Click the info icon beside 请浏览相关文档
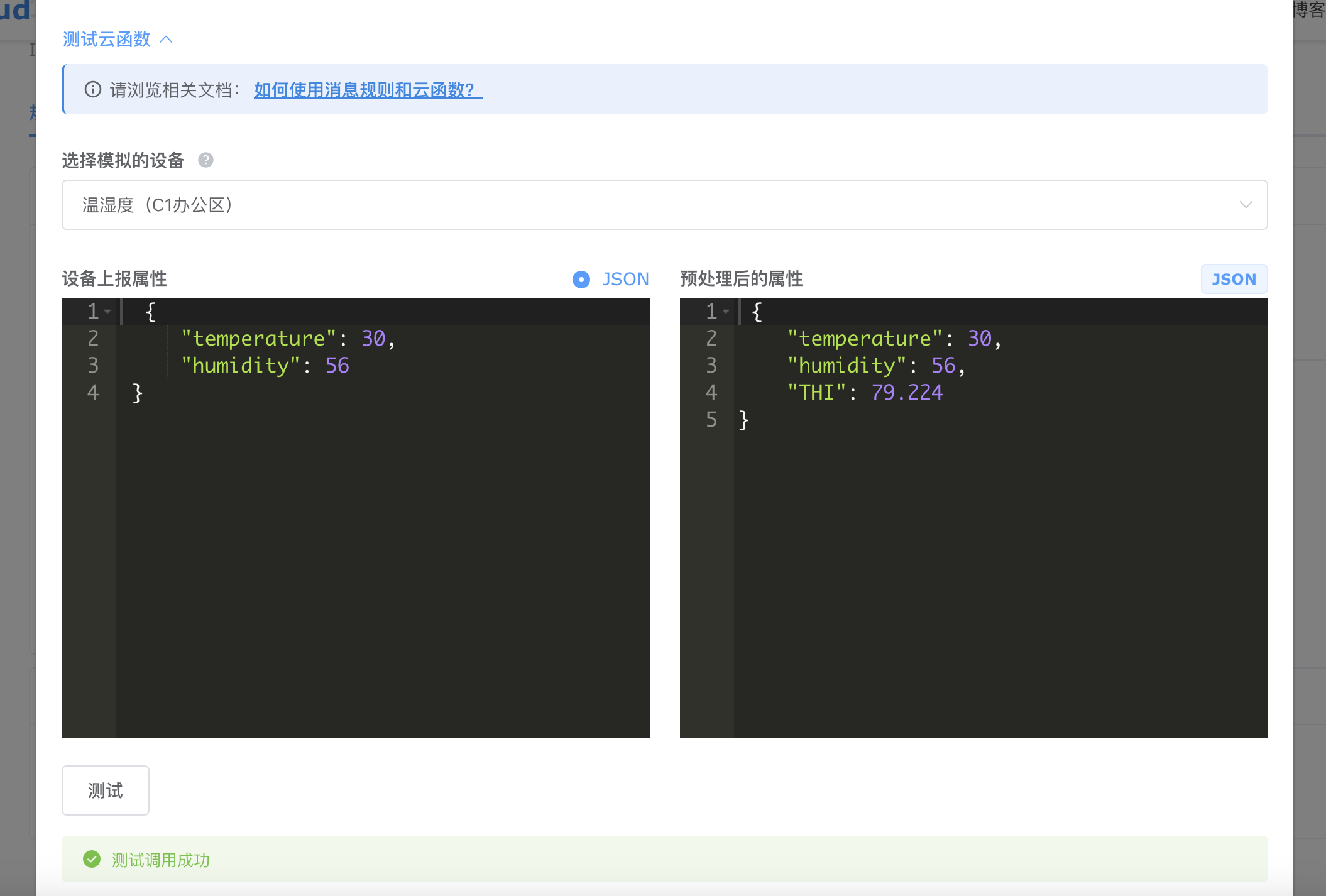Image resolution: width=1326 pixels, height=896 pixels. 93,90
